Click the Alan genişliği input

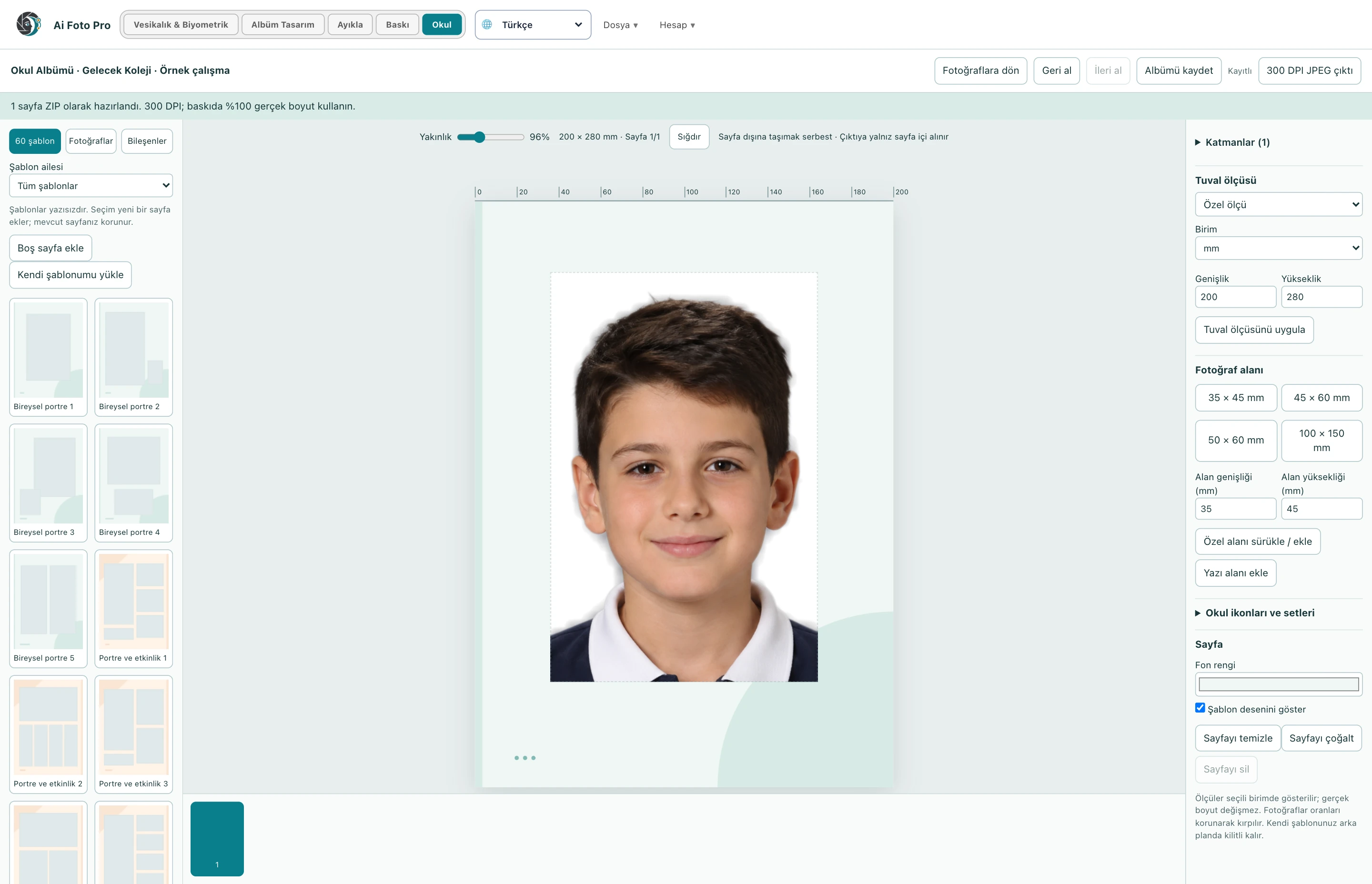(x=1235, y=509)
